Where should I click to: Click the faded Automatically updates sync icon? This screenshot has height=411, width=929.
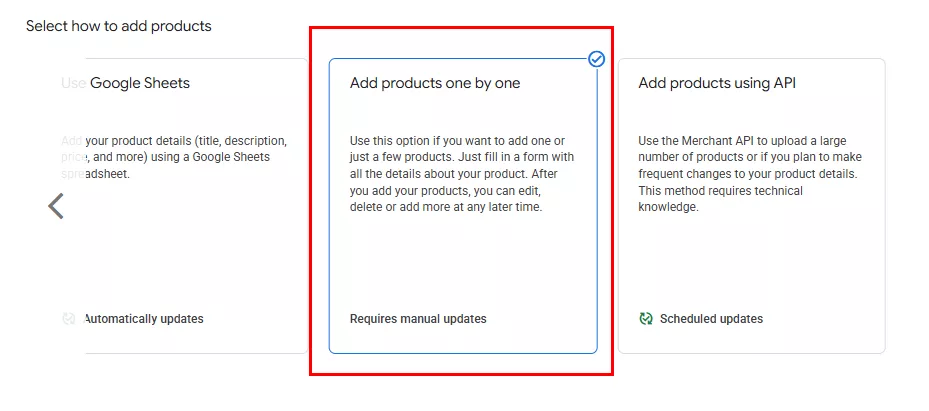coord(68,319)
